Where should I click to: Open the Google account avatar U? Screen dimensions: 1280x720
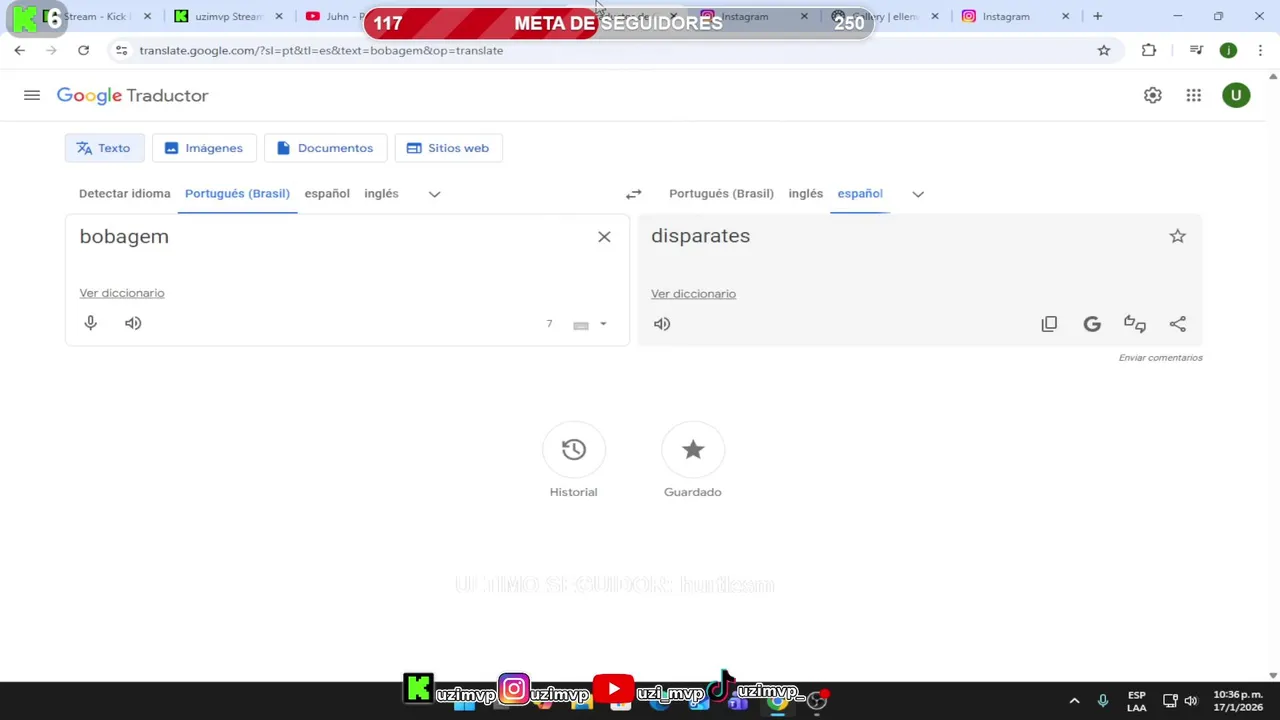[x=1236, y=95]
